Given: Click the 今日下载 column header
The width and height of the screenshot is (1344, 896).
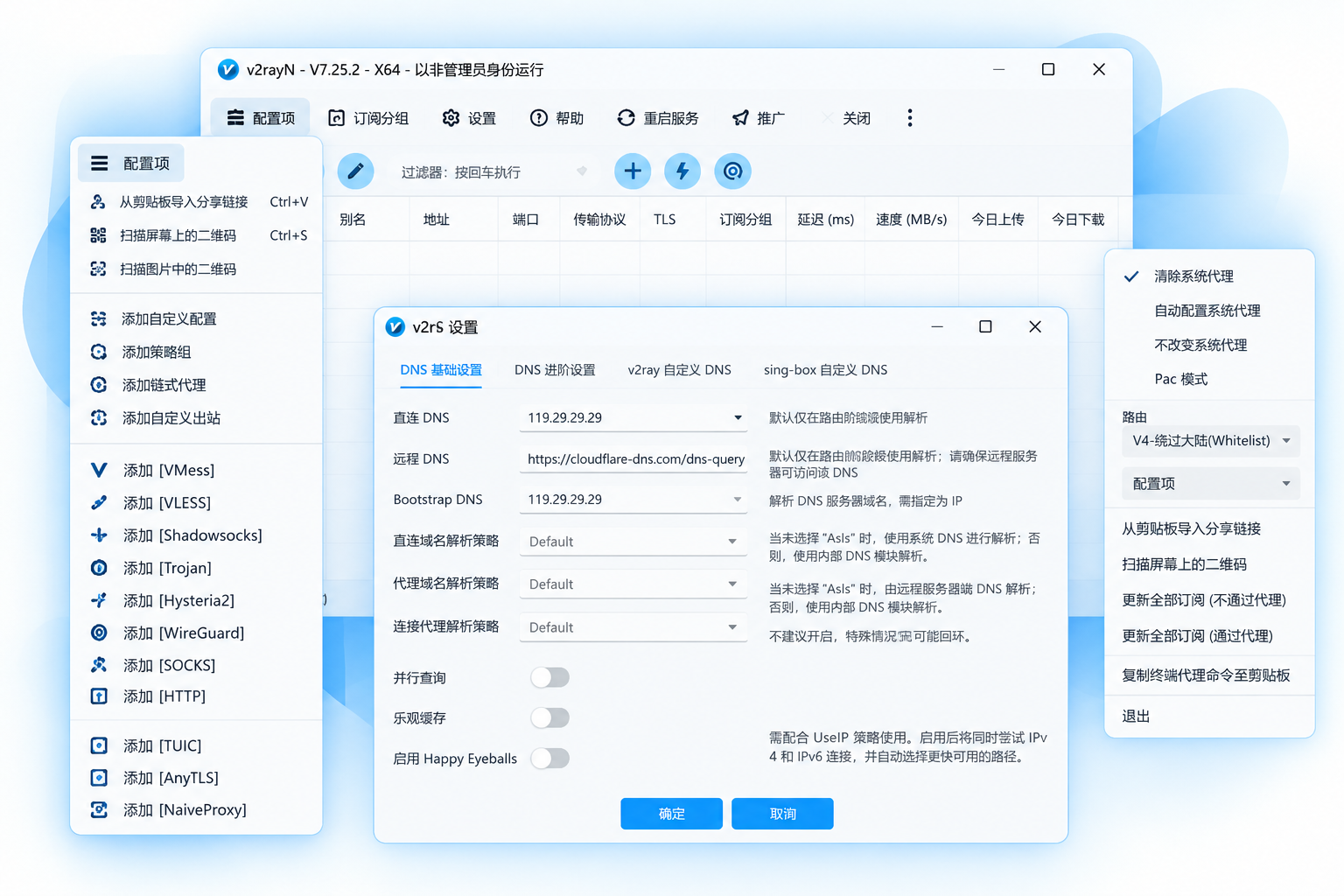Looking at the screenshot, I should 1077,220.
